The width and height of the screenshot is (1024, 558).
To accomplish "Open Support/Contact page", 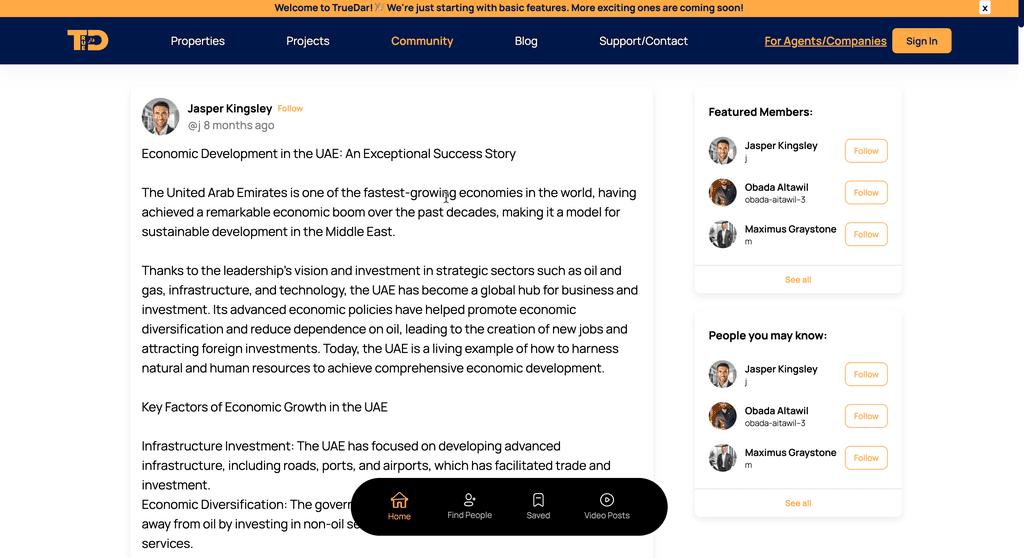I will coord(643,41).
